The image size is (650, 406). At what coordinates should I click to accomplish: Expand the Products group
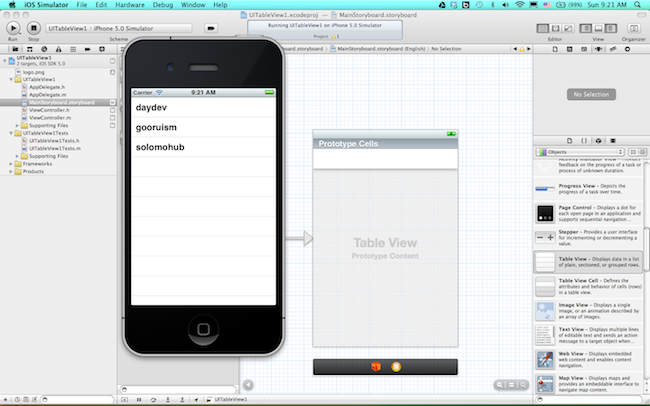pos(11,171)
